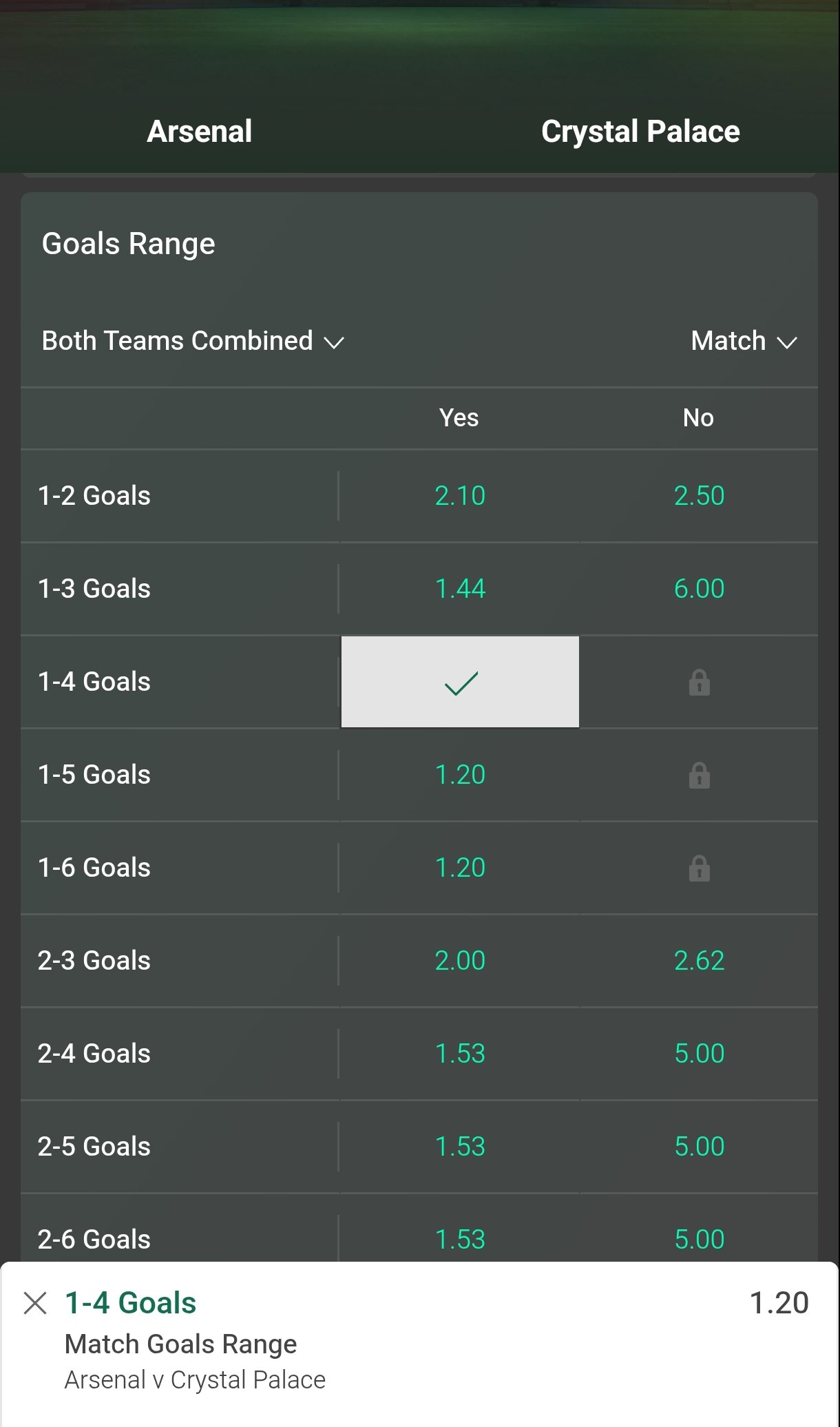The width and height of the screenshot is (840, 1427).
Task: Select 2-3 Goals No odds 2.62
Action: tap(699, 961)
